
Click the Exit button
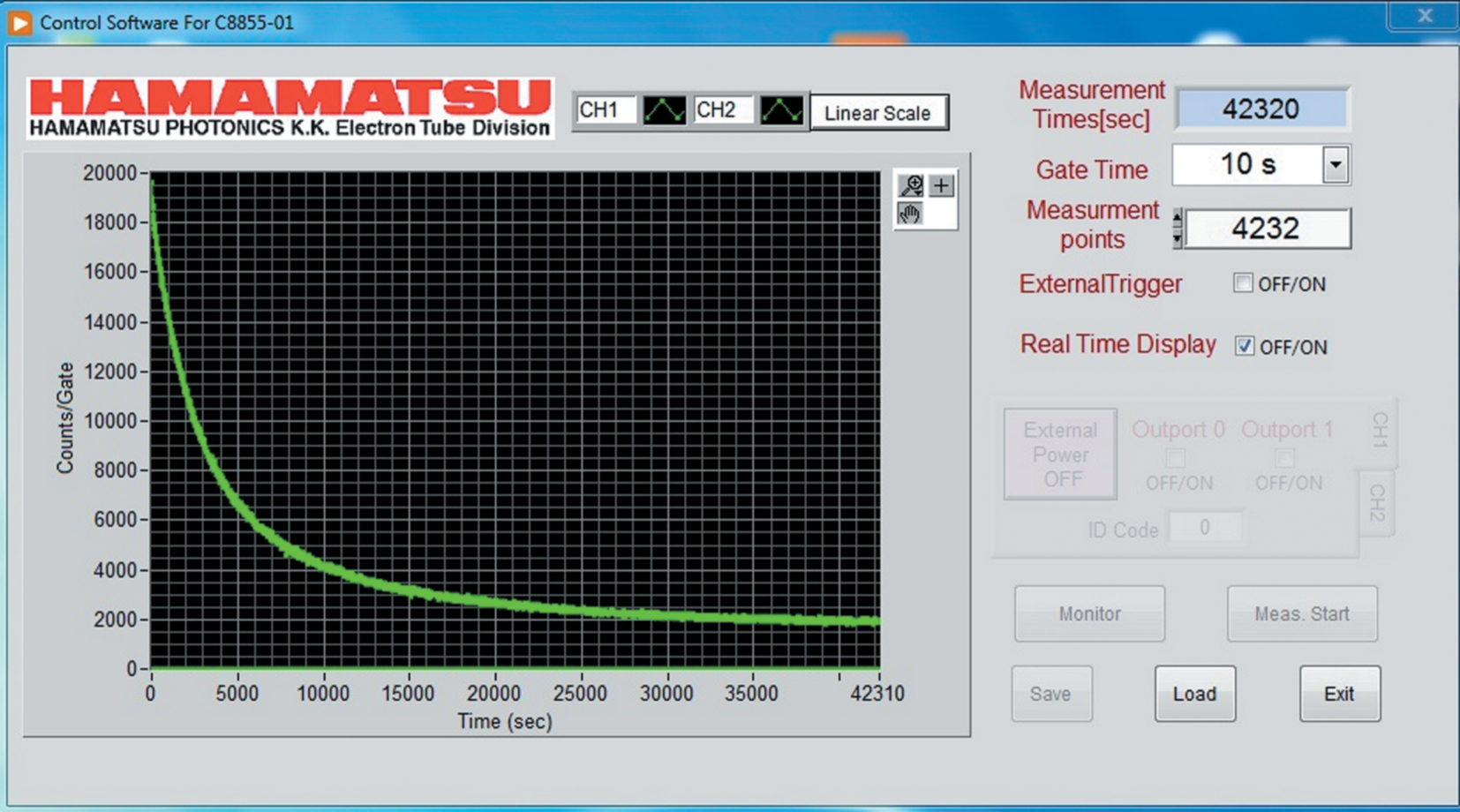coord(1339,694)
